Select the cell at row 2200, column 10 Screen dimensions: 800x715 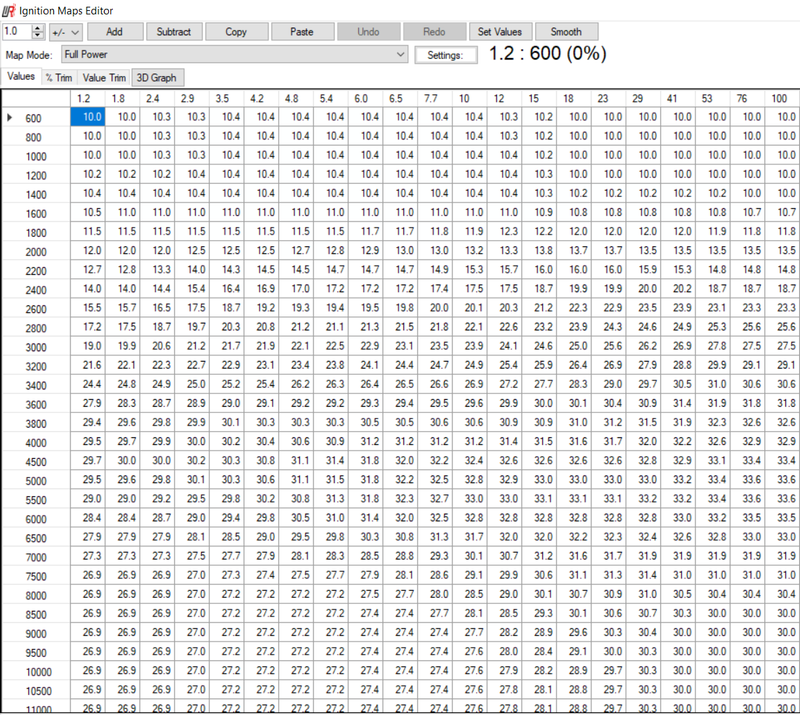click(469, 269)
